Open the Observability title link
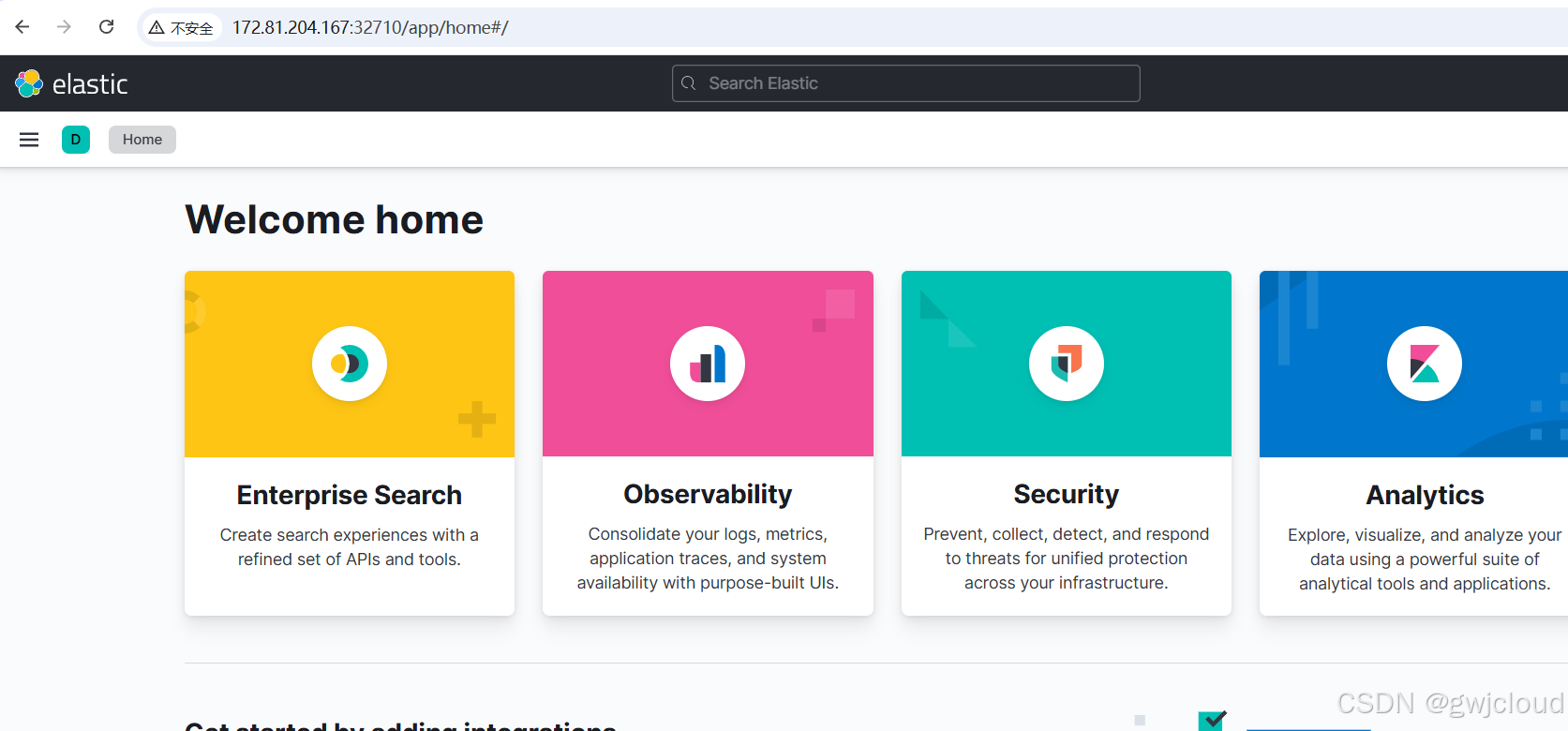This screenshot has height=731, width=1568. tap(708, 494)
